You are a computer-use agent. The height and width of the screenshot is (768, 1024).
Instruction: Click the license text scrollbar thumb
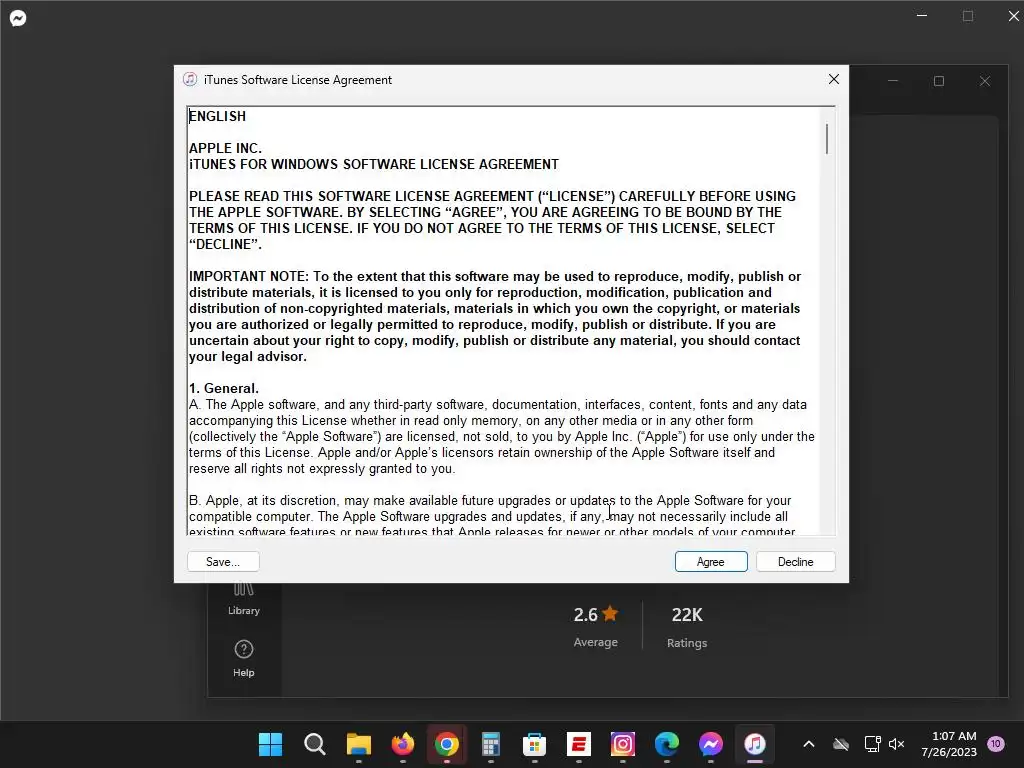click(x=827, y=139)
